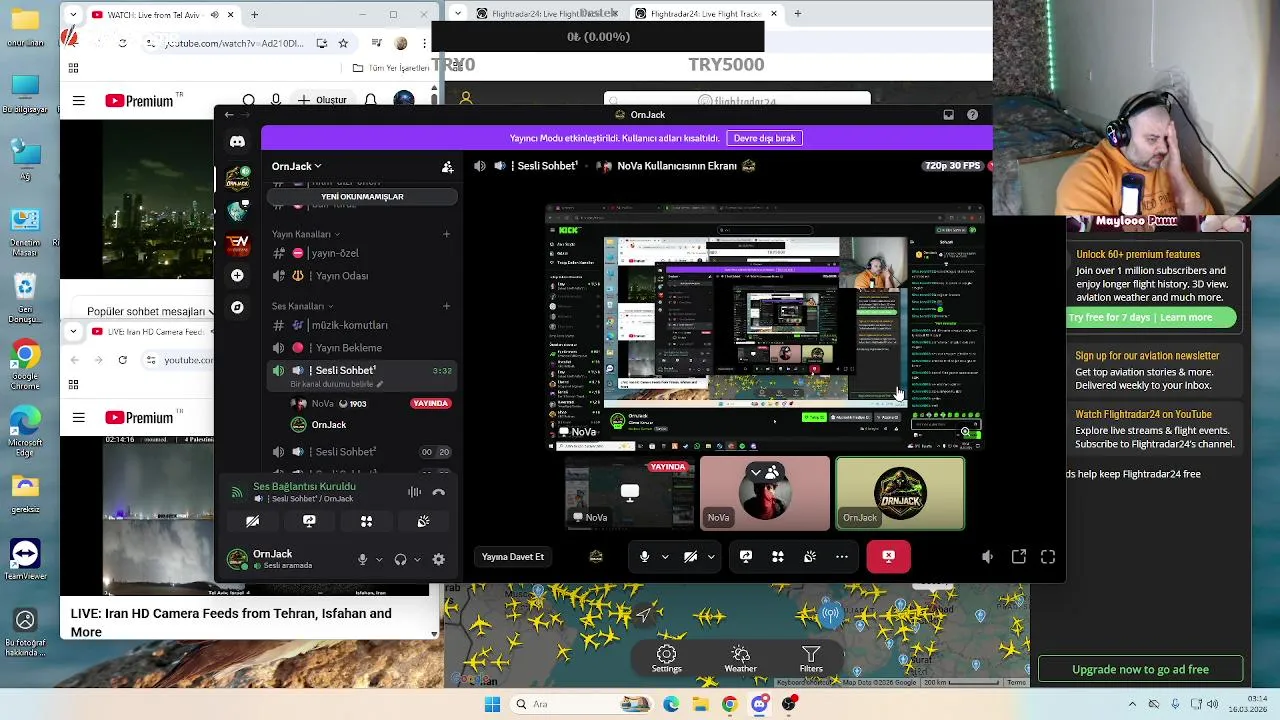The width and height of the screenshot is (1280, 720).
Task: Disconnect from voice using the hang-up icon
Action: 438,492
